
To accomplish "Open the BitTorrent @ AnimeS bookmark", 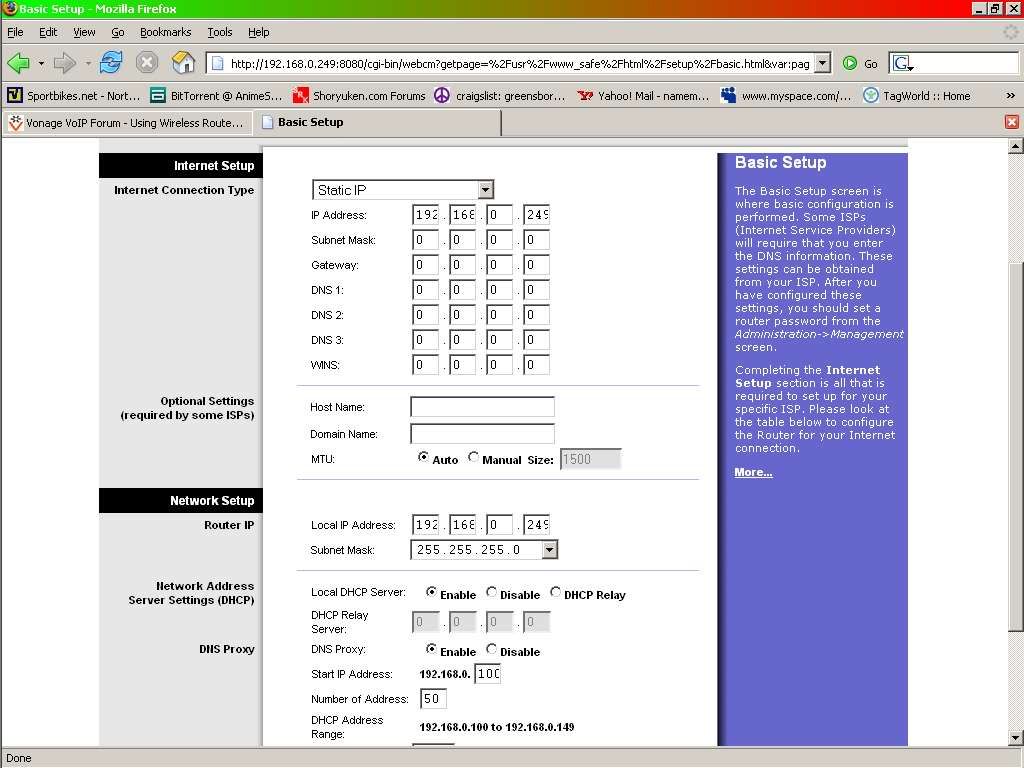I will point(216,96).
